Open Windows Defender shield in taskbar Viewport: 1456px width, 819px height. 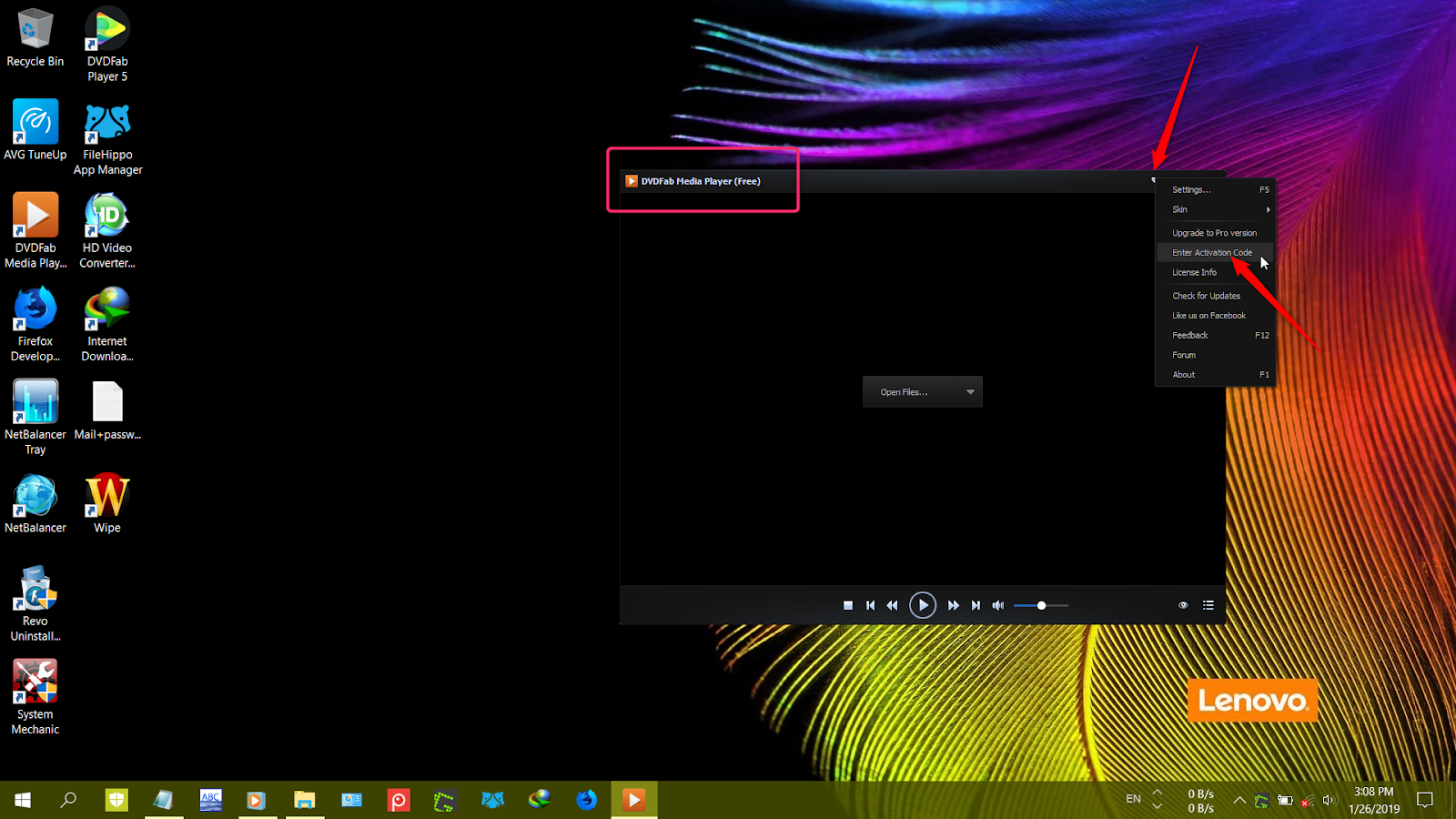116,800
